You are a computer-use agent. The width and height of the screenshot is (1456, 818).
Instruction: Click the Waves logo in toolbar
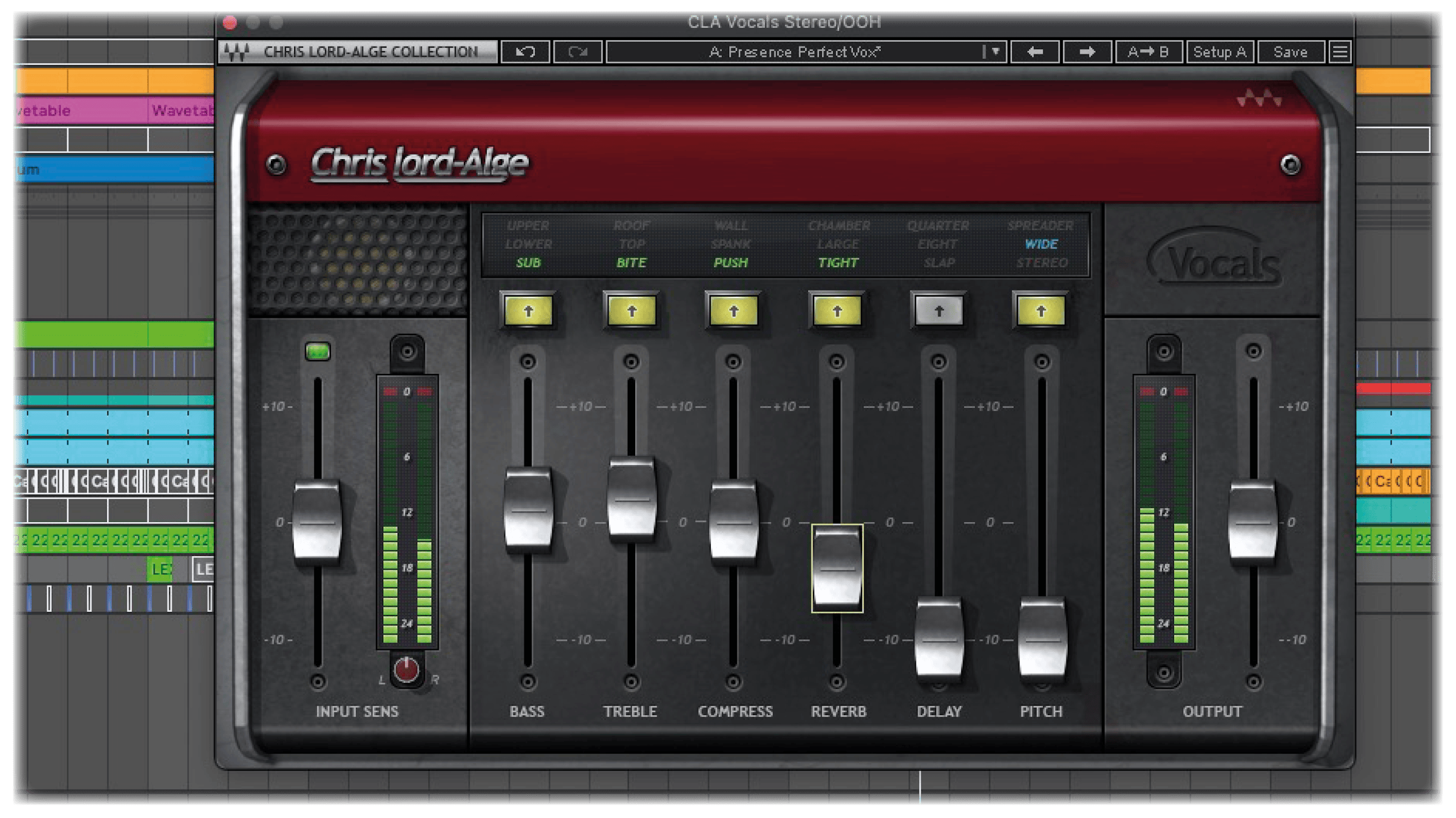(237, 52)
